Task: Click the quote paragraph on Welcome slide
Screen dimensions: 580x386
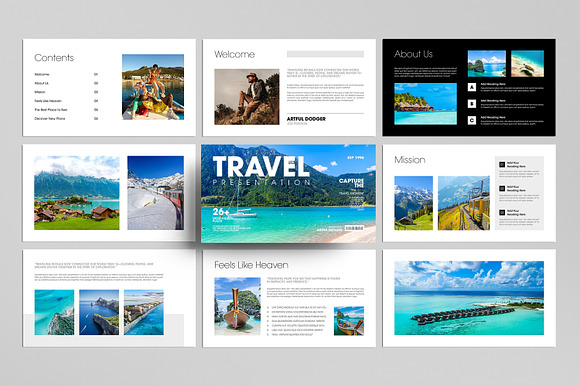Action: point(325,72)
